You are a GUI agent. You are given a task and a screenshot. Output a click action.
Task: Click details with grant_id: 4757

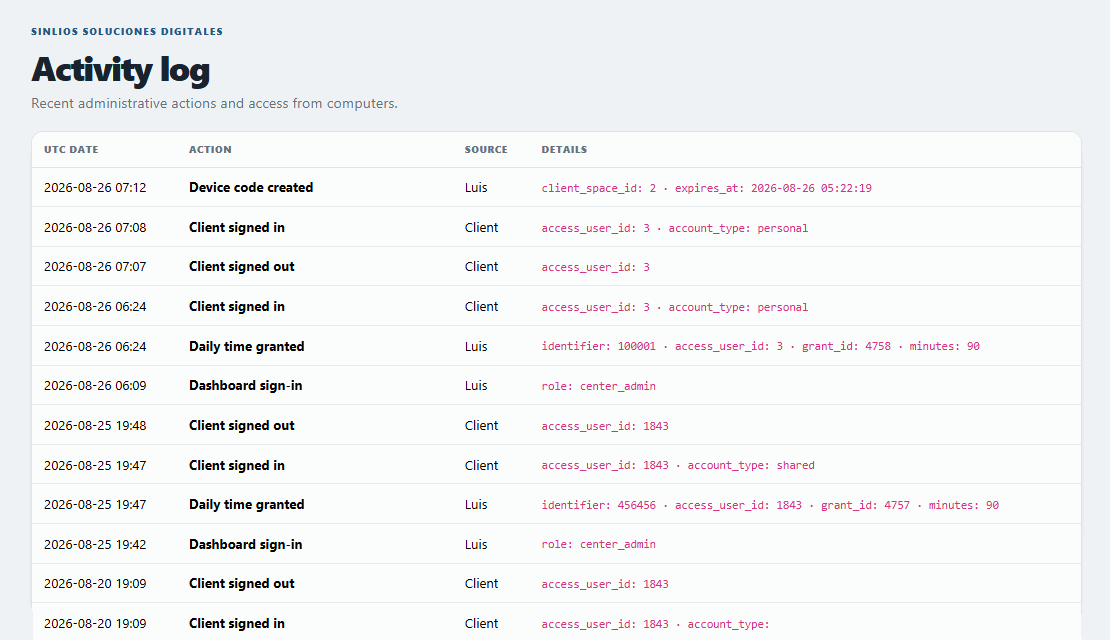tap(770, 505)
